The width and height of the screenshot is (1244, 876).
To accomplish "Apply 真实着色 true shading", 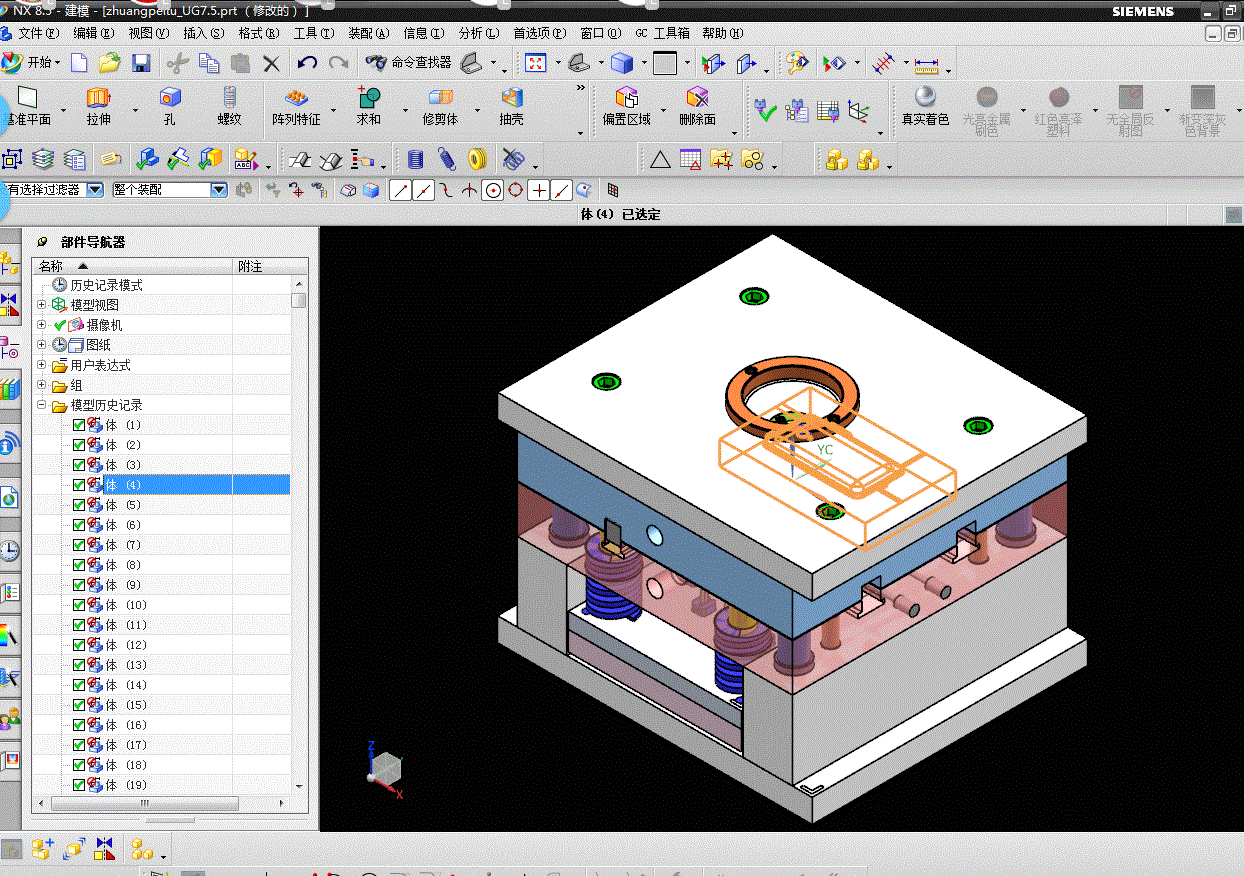I will point(925,106).
